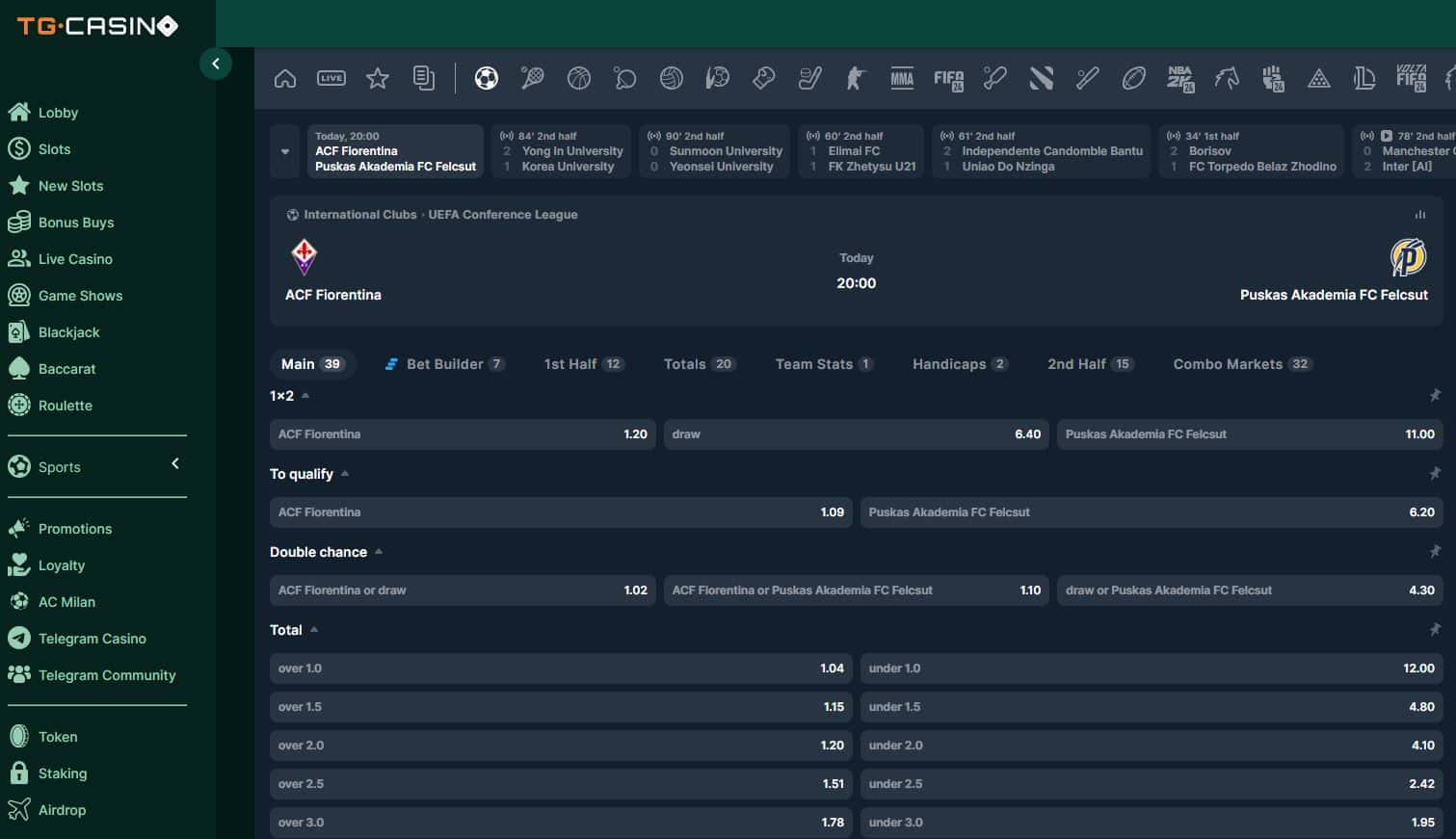Open Live Casino in the sidebar

(x=75, y=259)
